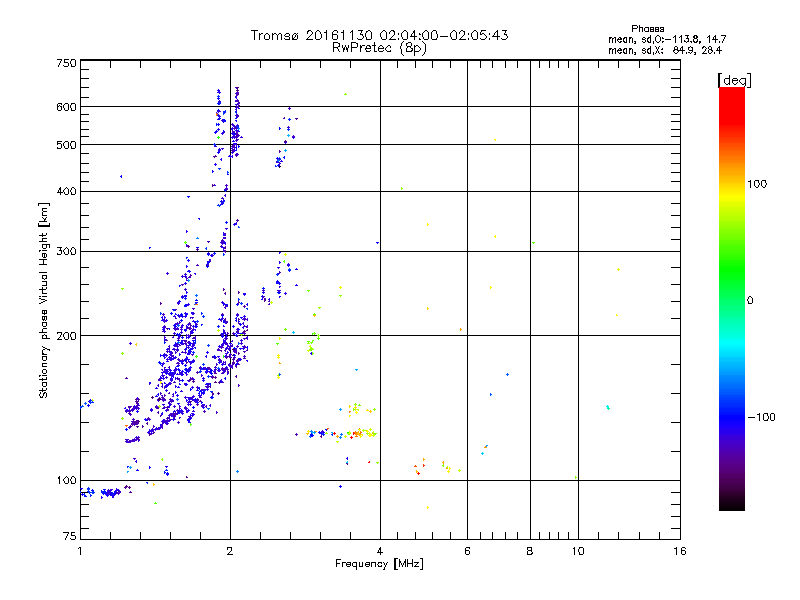
Task: Click the 'Stationary phase Virtual Height [km]' axis title
Action: [x=44, y=300]
